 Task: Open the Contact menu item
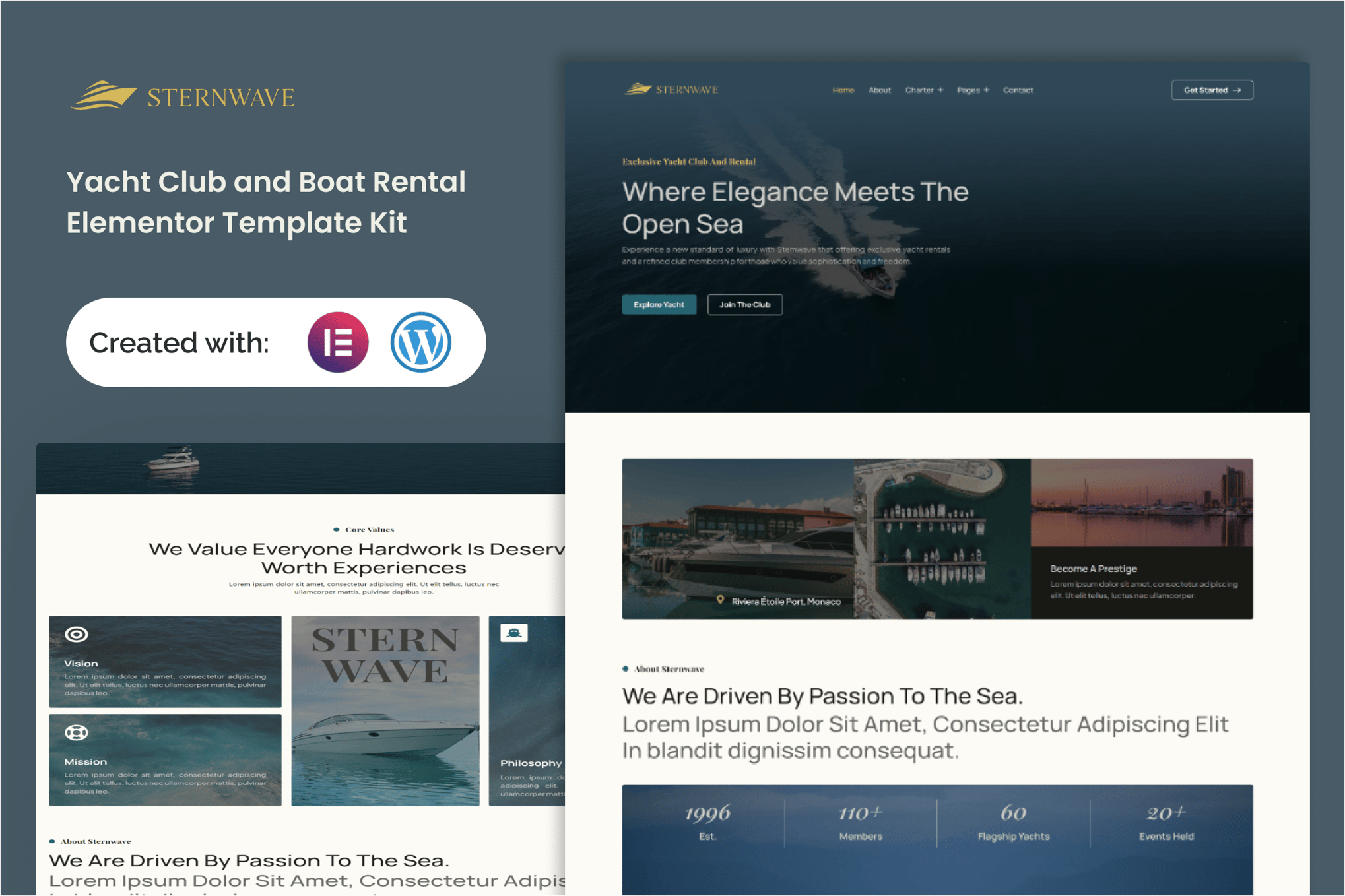pyautogui.click(x=1018, y=90)
